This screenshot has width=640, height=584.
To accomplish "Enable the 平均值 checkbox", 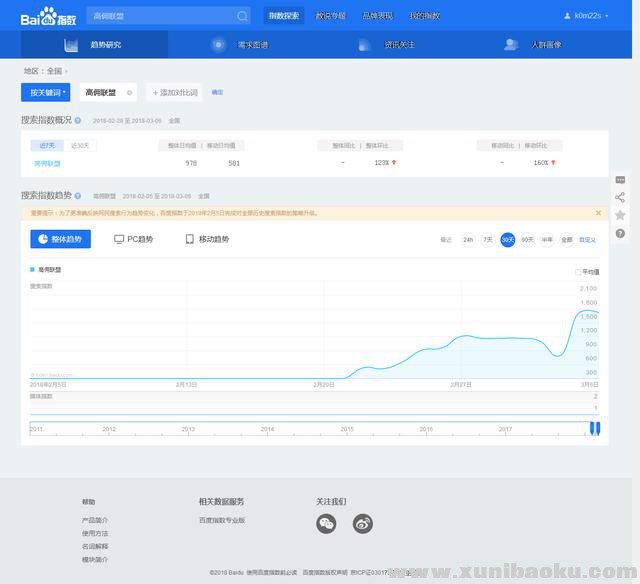I will 578,271.
